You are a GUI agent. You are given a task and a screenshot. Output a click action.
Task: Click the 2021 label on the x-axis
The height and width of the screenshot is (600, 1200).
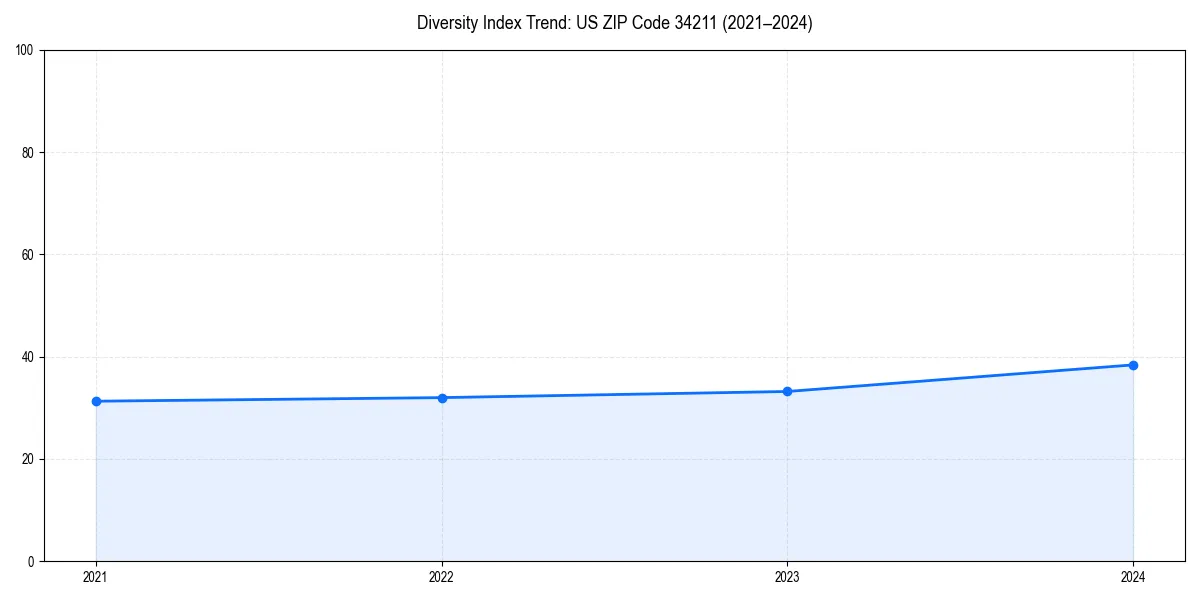tap(95, 577)
